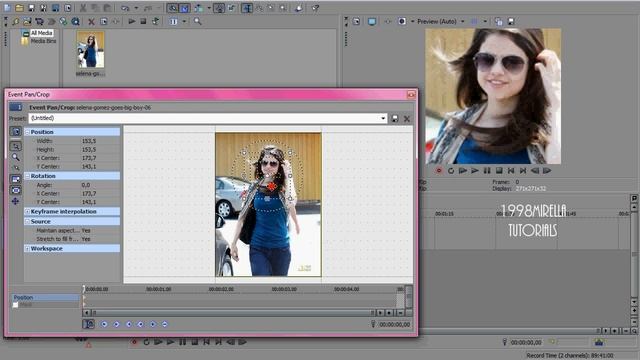640x360 pixels.
Task: Create a new project from main toolbar
Action: point(7,8)
